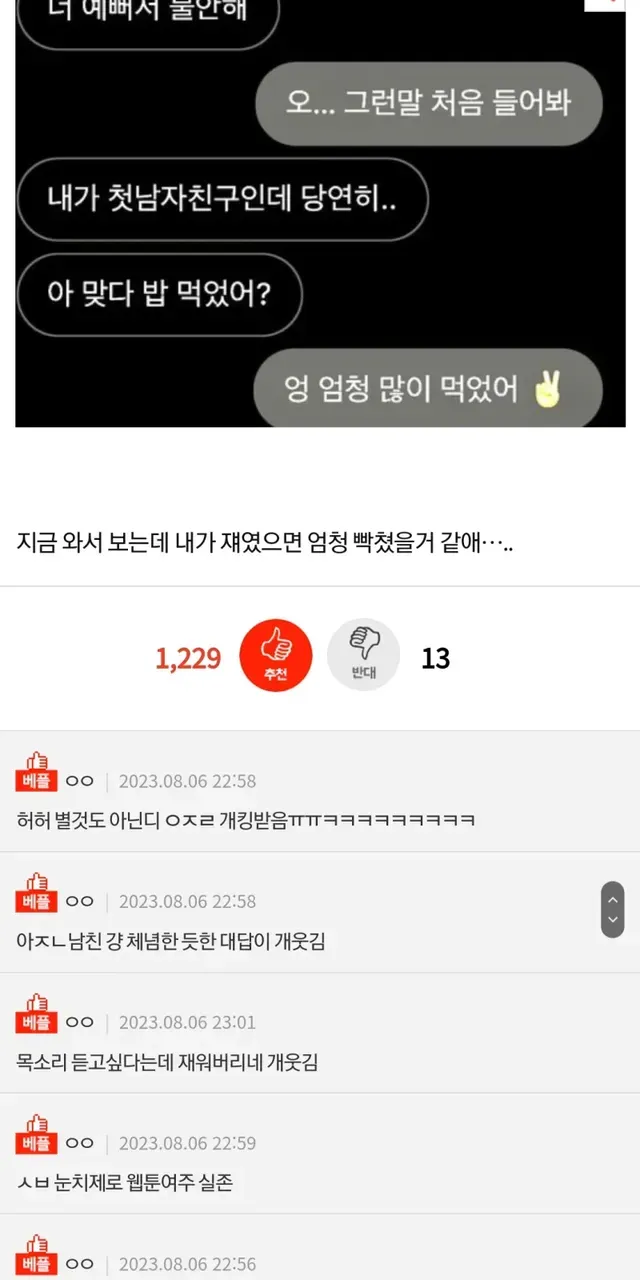Click the ㅇㅇ nickname on the 22:59 comment
640x1280 pixels.
point(79,1143)
